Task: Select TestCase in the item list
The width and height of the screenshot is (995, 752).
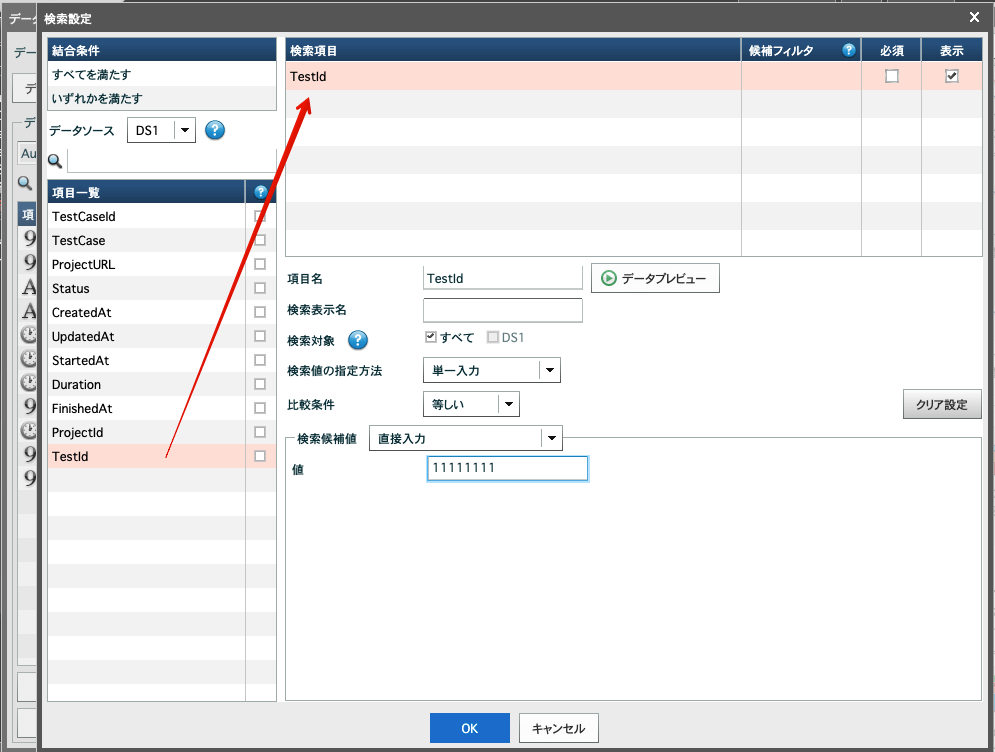Action: [146, 240]
